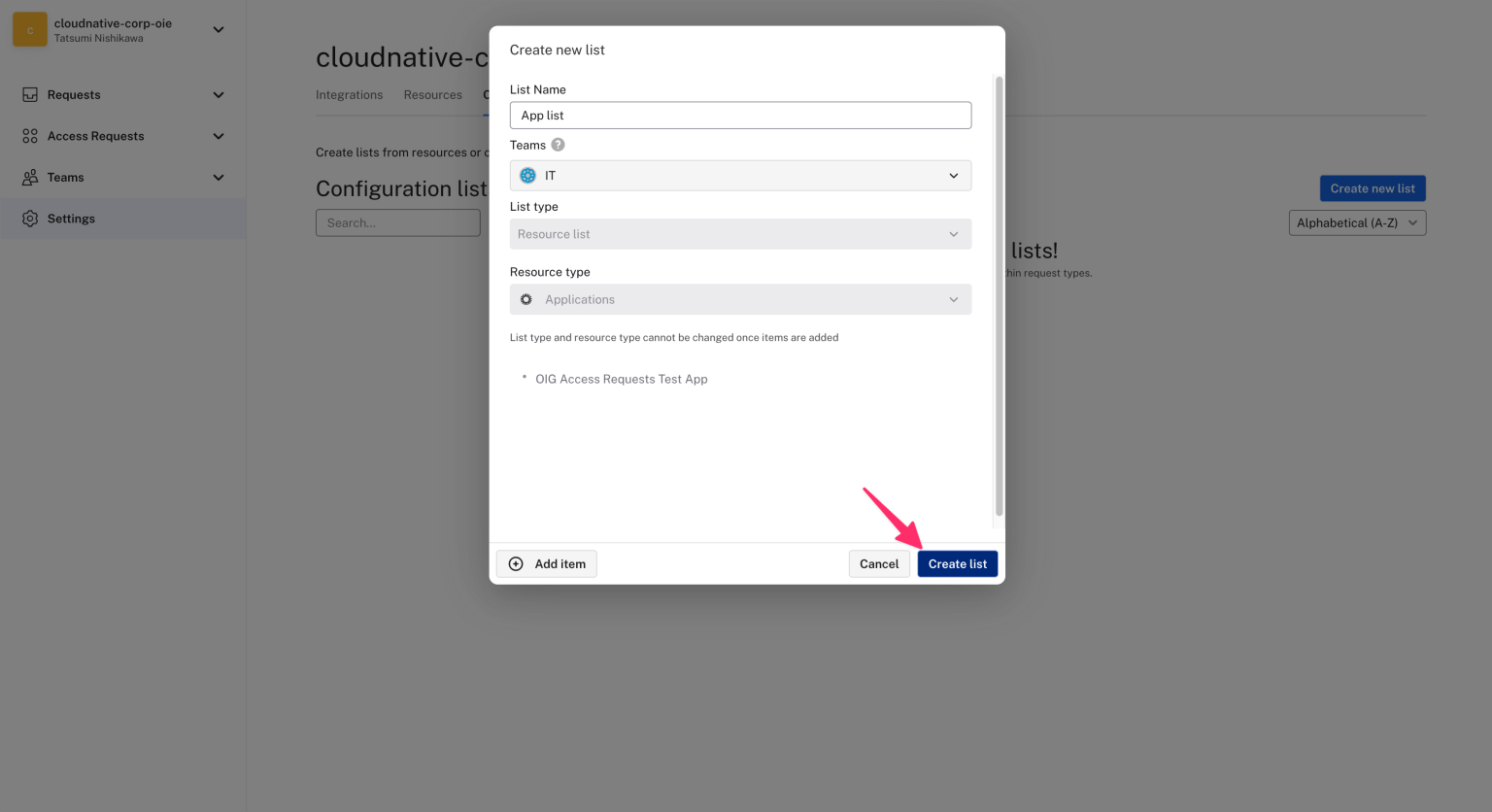Image resolution: width=1492 pixels, height=812 pixels.
Task: Open the Alphabetical (A-Z) sort dropdown
Action: click(x=1356, y=222)
